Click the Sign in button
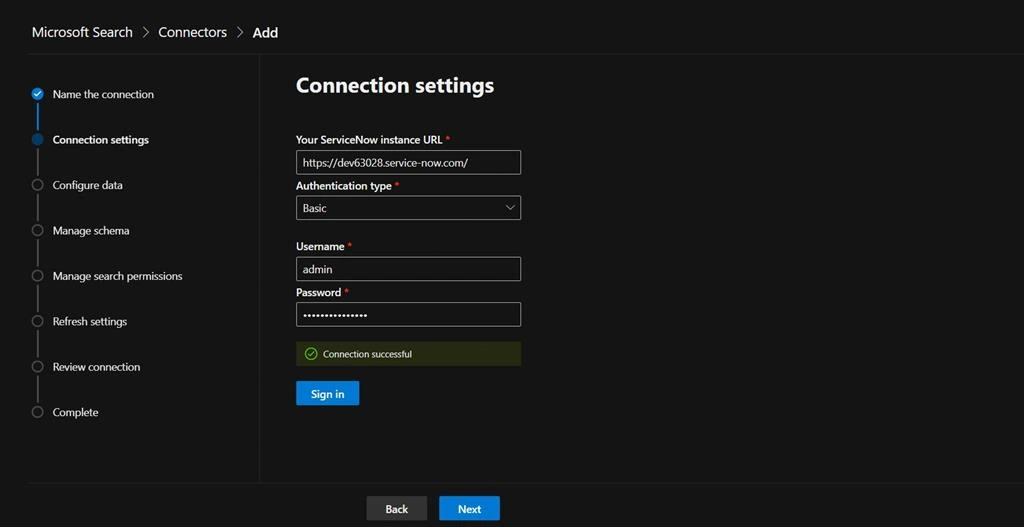1024x527 pixels. click(x=327, y=393)
